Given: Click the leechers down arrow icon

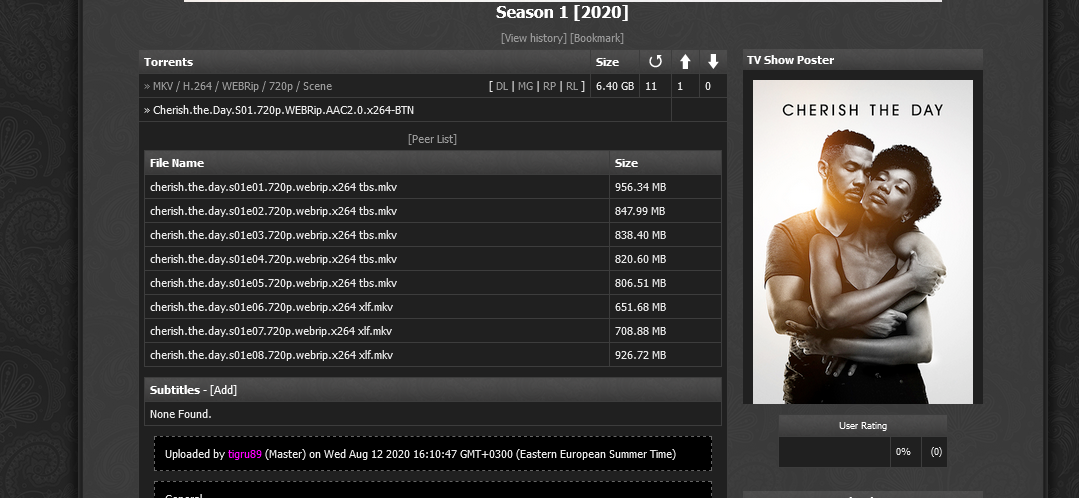Looking at the screenshot, I should (713, 62).
